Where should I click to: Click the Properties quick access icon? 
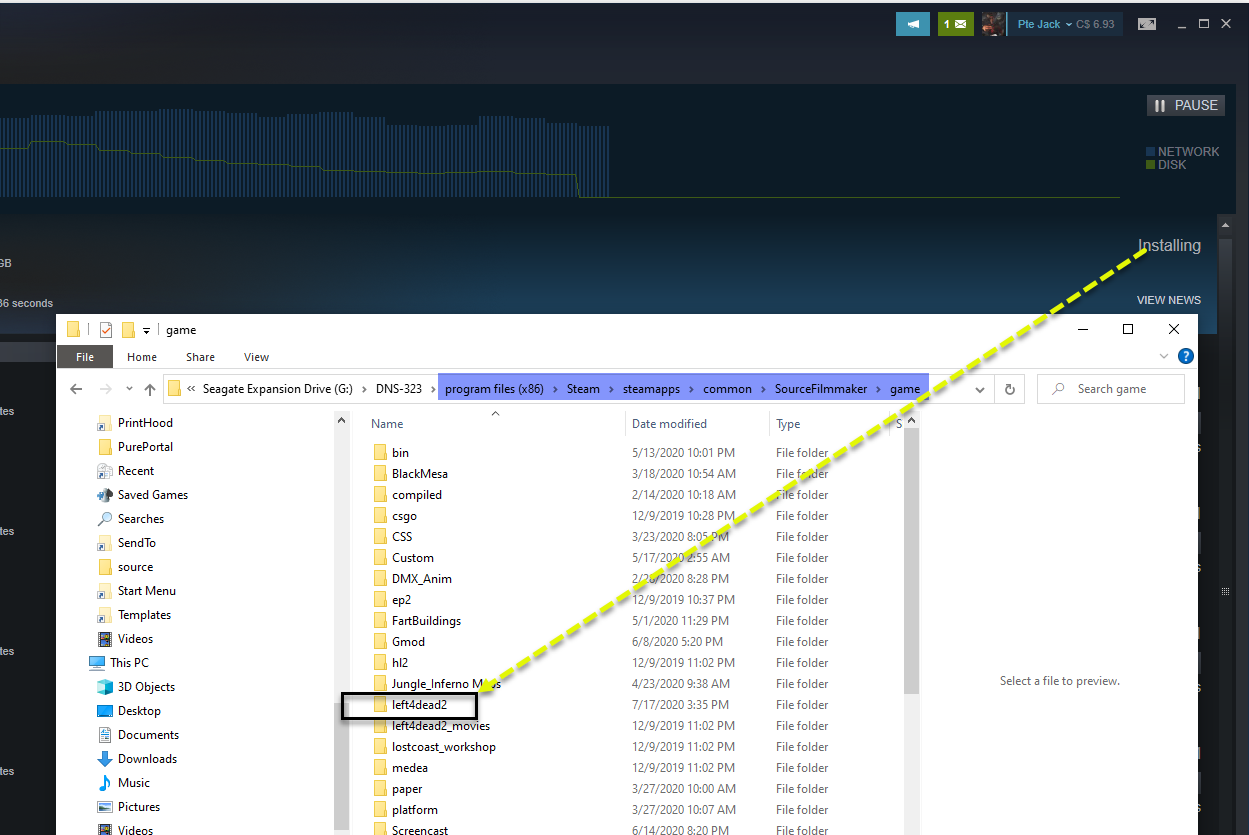pyautogui.click(x=106, y=330)
